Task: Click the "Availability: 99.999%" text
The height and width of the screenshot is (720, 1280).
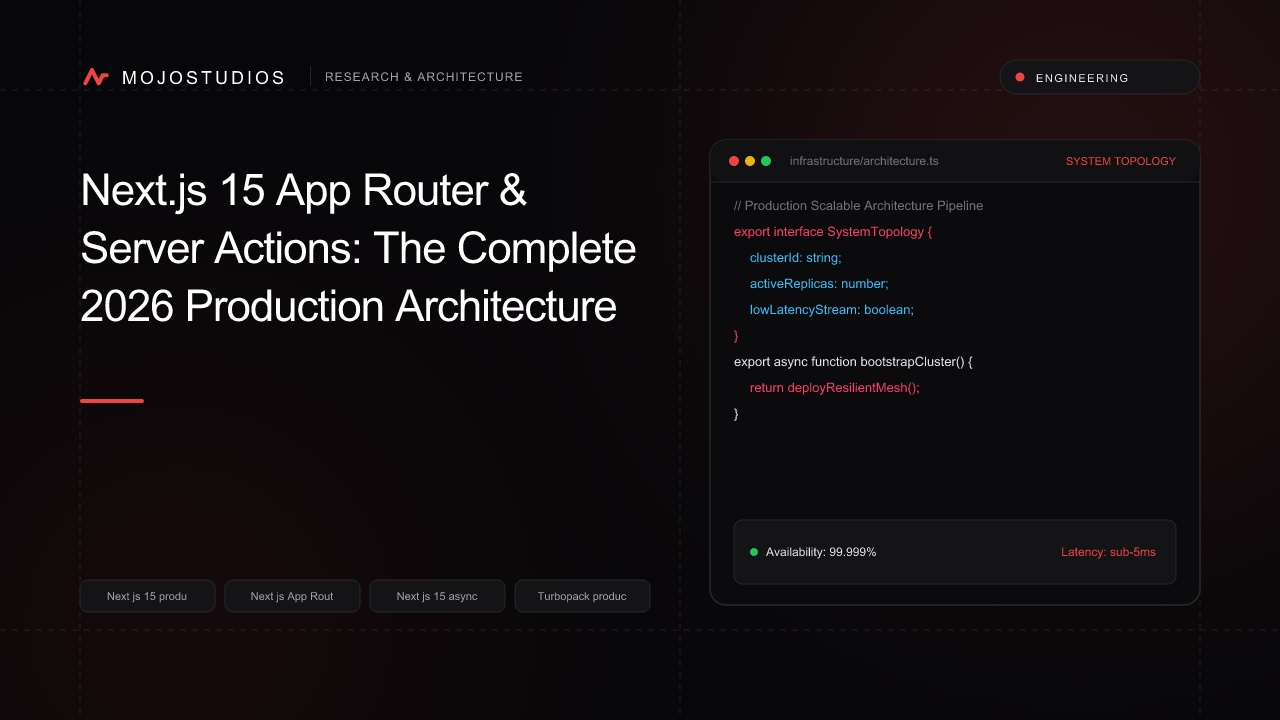Action: point(821,552)
